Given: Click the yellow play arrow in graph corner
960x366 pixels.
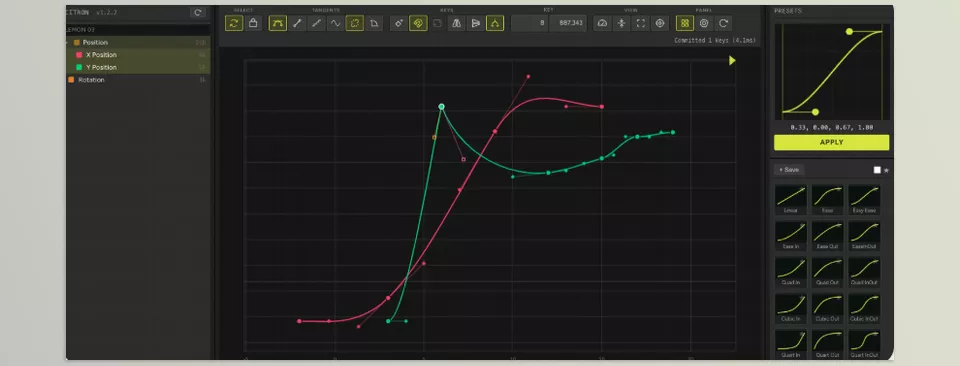Looking at the screenshot, I should 732,61.
